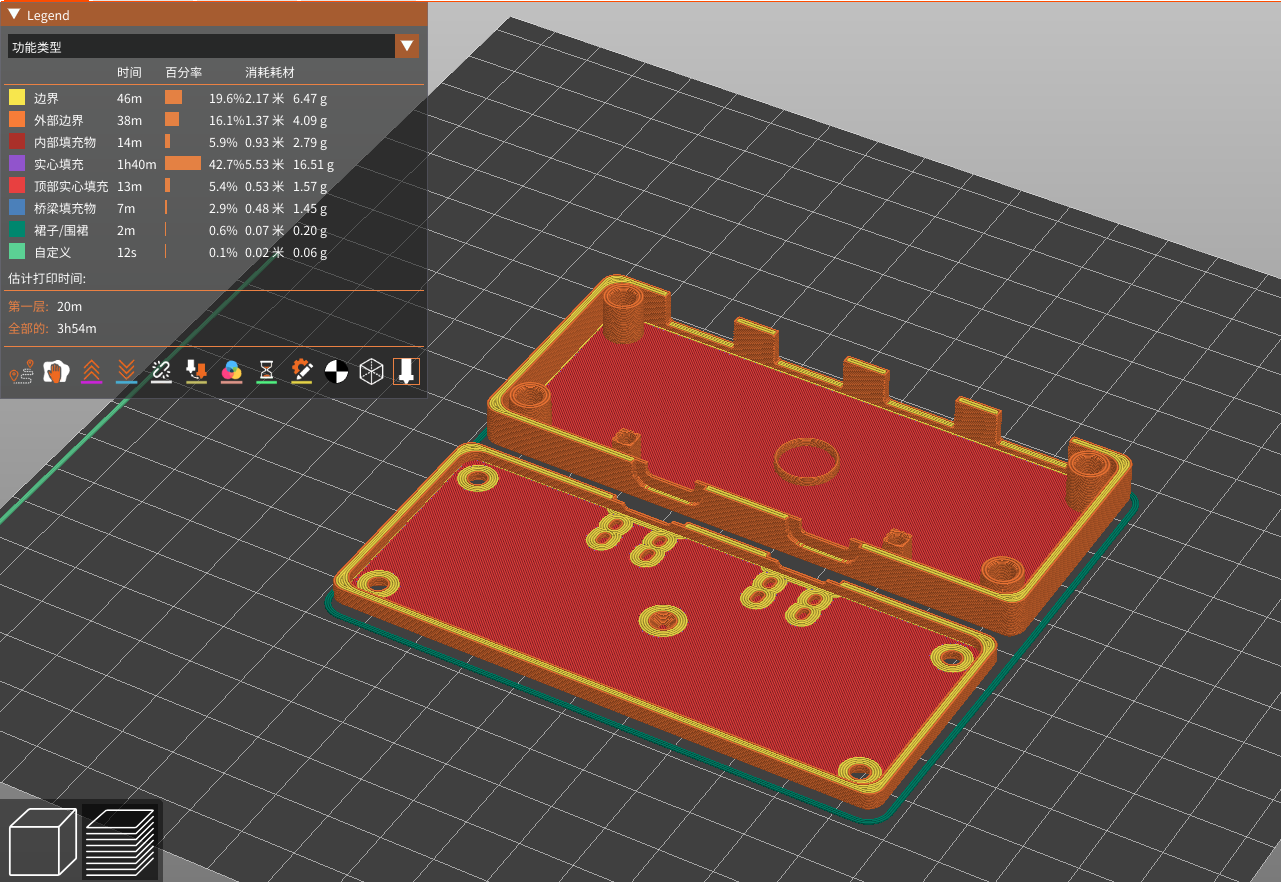1281x882 pixels.
Task: Hide the 顶部实心填充 feature type row
Action: 213,186
